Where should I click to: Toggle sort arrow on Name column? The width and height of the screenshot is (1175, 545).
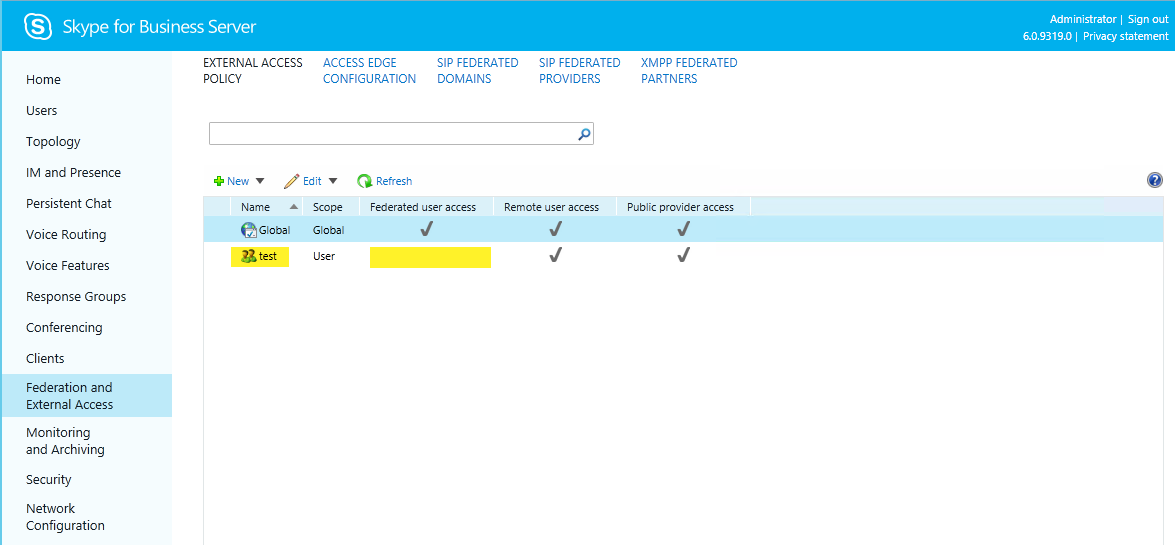point(294,207)
